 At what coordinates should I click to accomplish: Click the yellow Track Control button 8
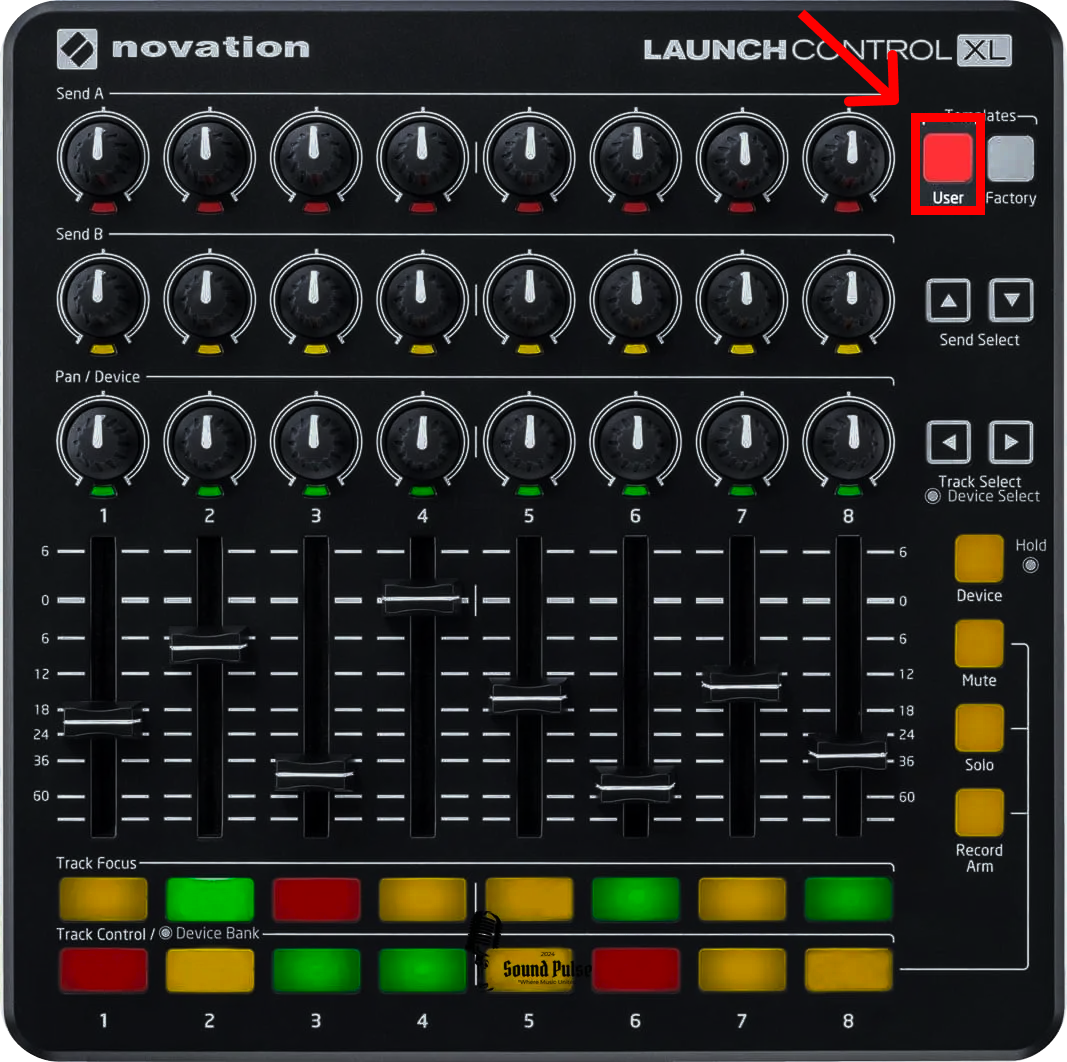click(x=849, y=969)
